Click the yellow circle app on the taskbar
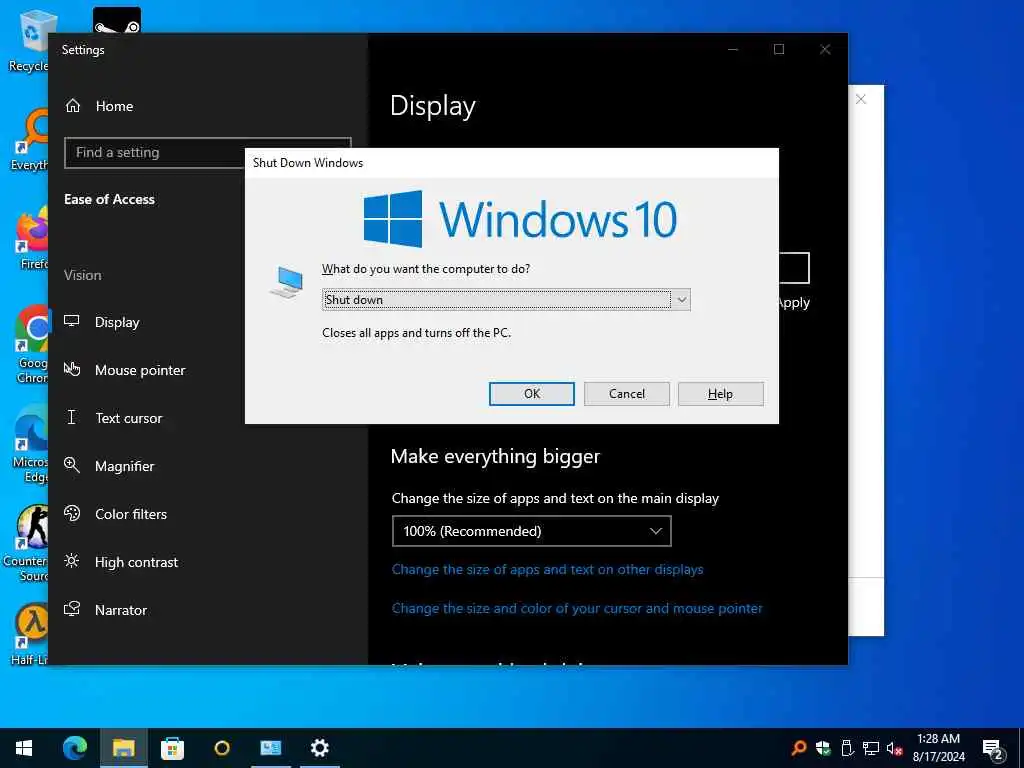 222,748
